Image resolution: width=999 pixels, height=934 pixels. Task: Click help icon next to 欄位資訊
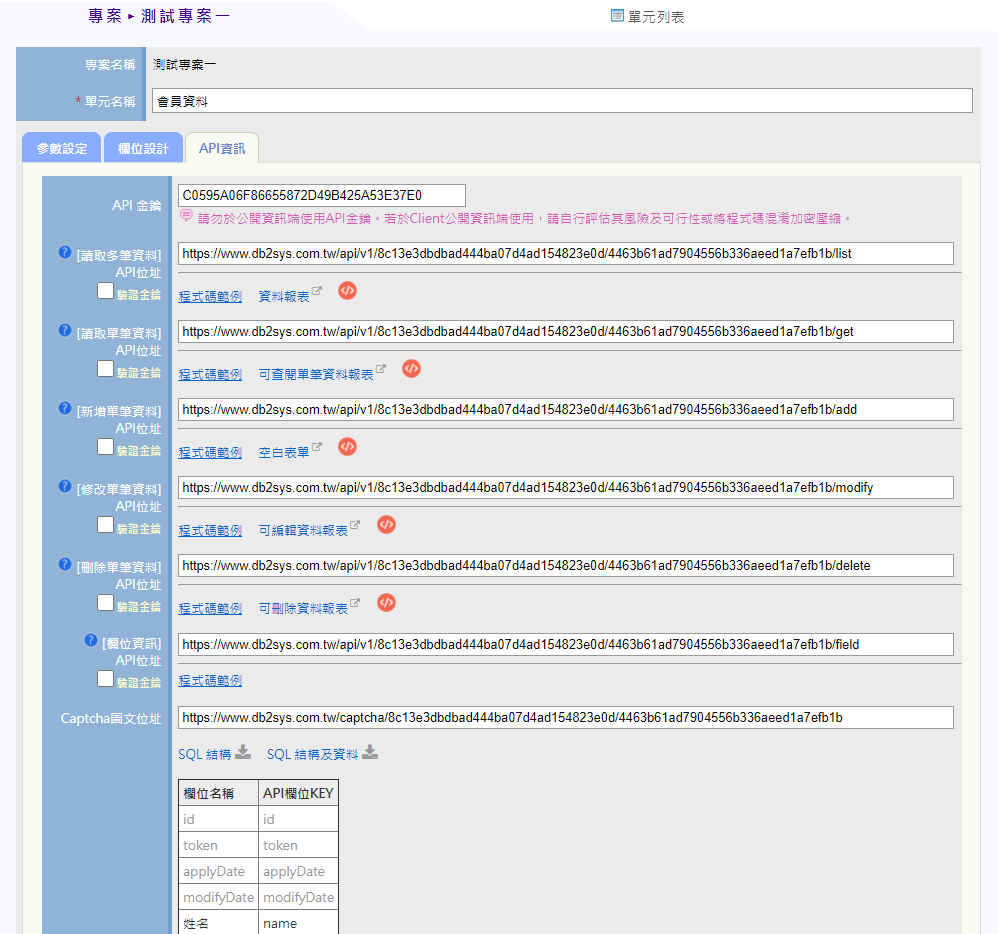tap(92, 641)
